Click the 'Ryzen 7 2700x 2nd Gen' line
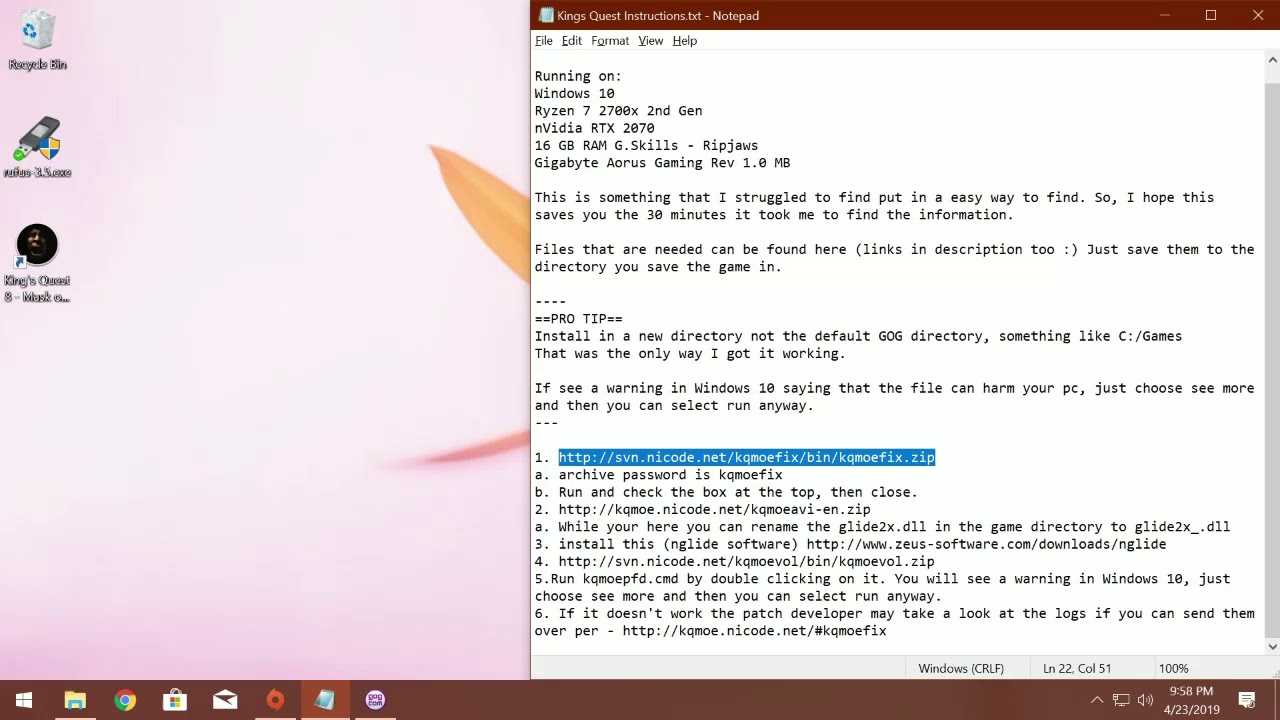This screenshot has height=720, width=1280. point(618,111)
